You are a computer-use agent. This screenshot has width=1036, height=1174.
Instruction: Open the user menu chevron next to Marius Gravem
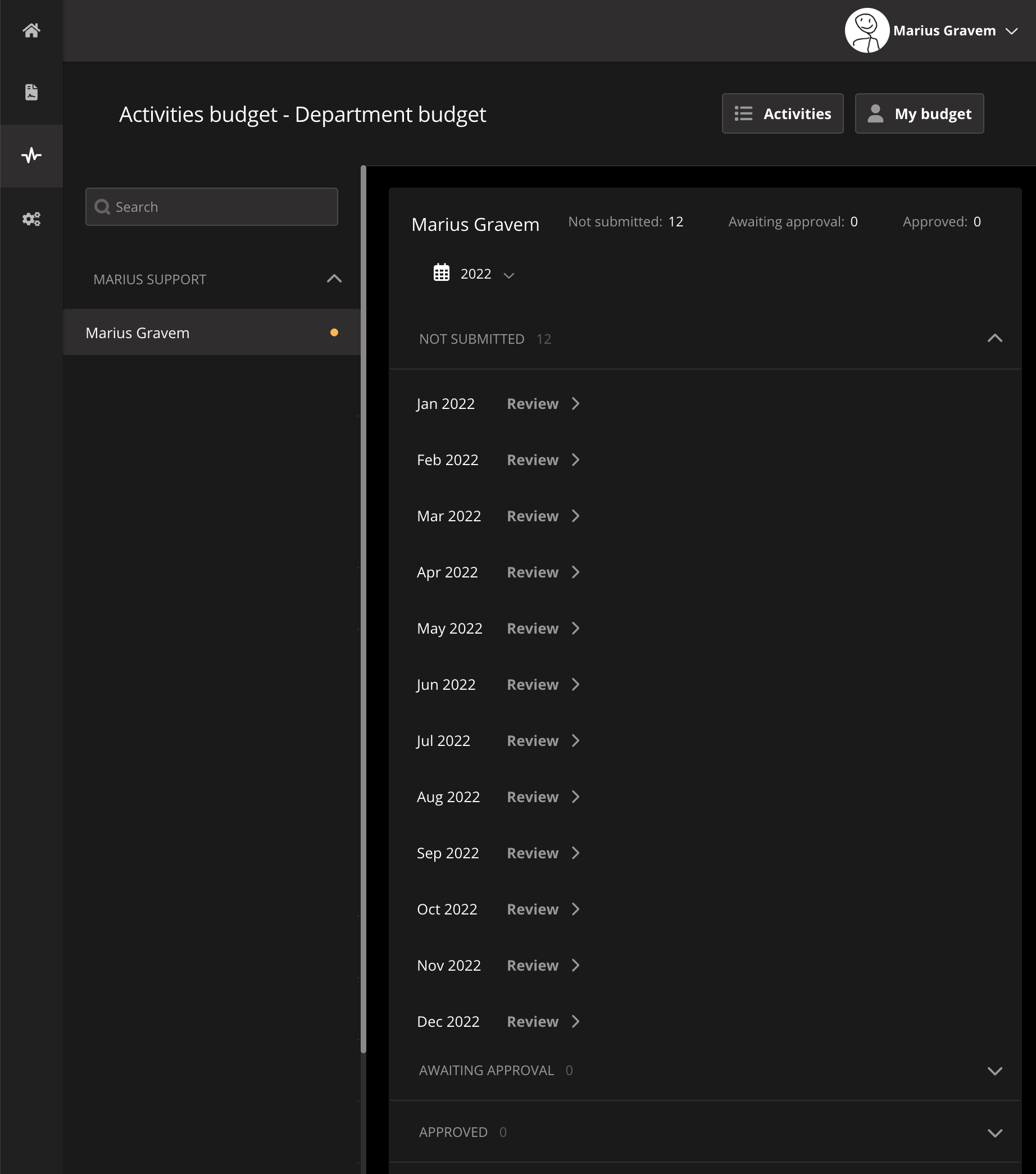click(1011, 31)
